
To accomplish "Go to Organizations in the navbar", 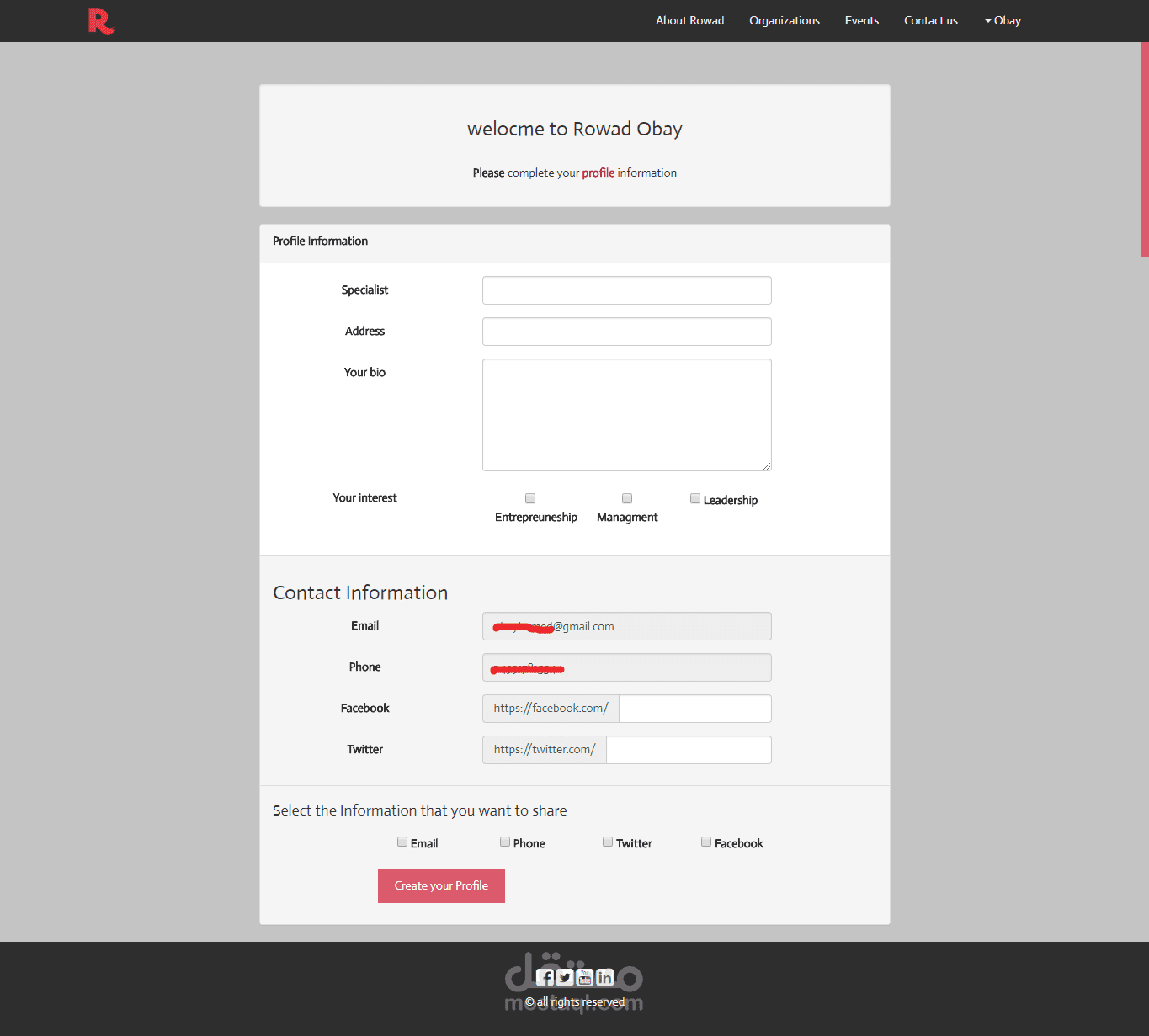I will (785, 21).
